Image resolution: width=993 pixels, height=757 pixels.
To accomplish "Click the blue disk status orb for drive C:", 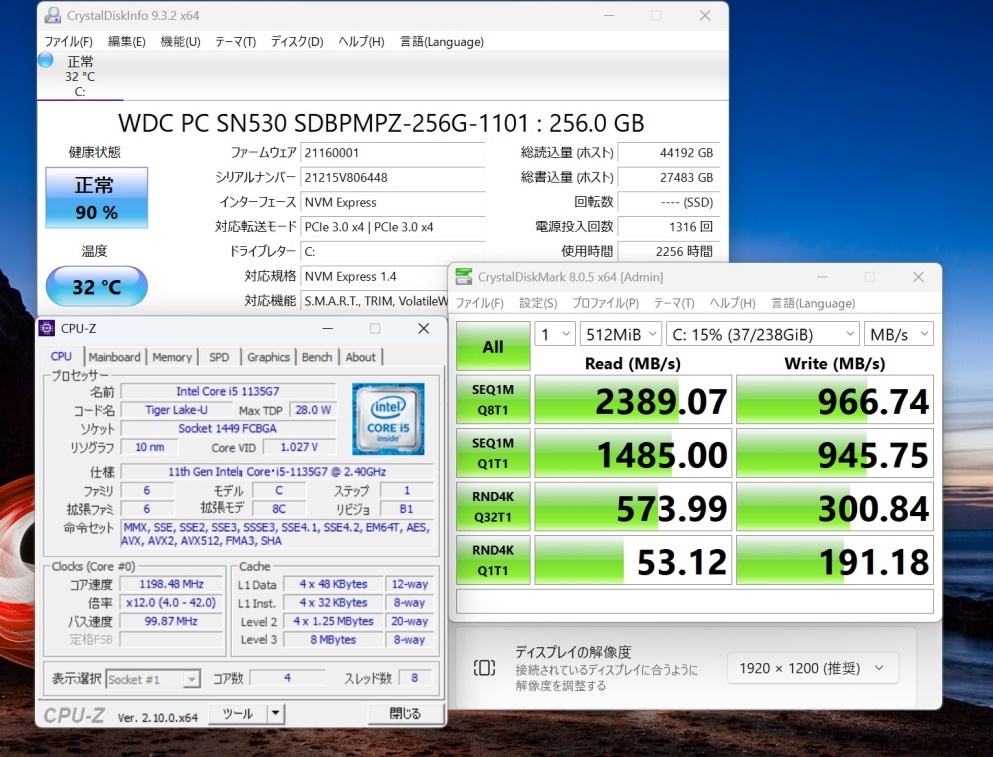I will coord(45,60).
